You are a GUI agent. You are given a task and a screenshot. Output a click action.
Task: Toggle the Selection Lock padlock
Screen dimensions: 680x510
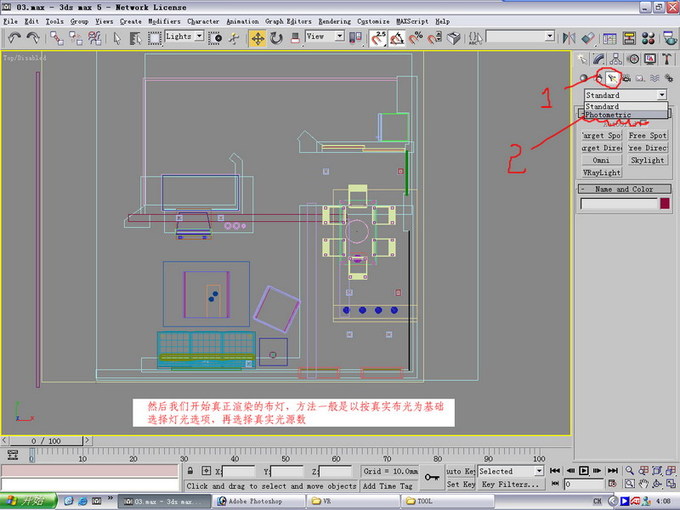click(190, 471)
